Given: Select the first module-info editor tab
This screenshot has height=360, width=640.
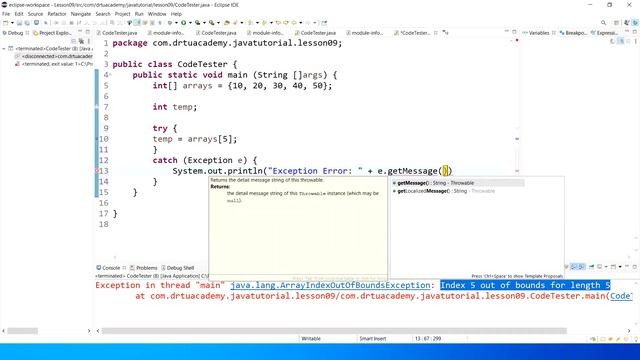Looking at the screenshot, I should coord(165,33).
